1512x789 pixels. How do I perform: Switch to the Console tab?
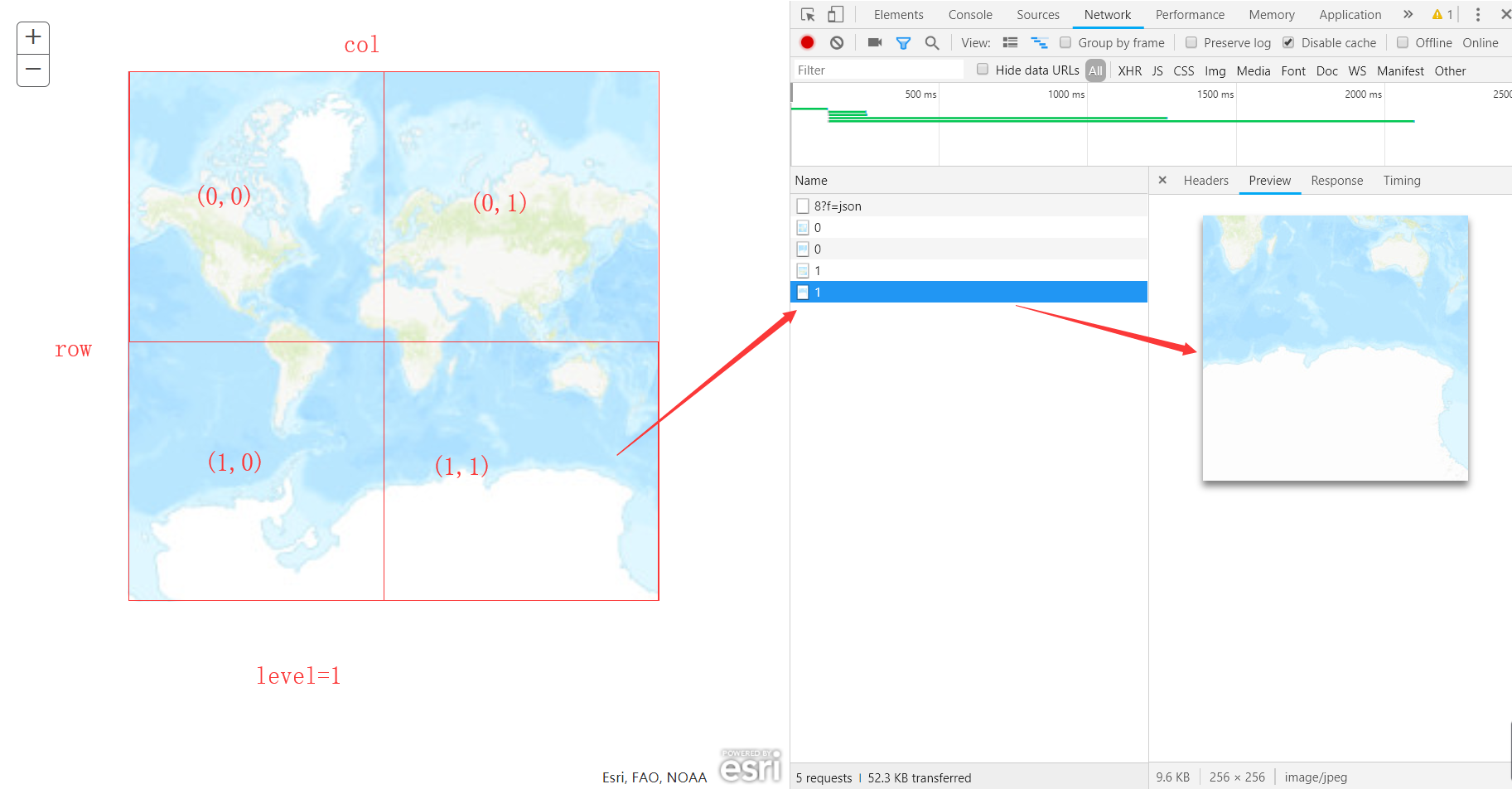(969, 14)
